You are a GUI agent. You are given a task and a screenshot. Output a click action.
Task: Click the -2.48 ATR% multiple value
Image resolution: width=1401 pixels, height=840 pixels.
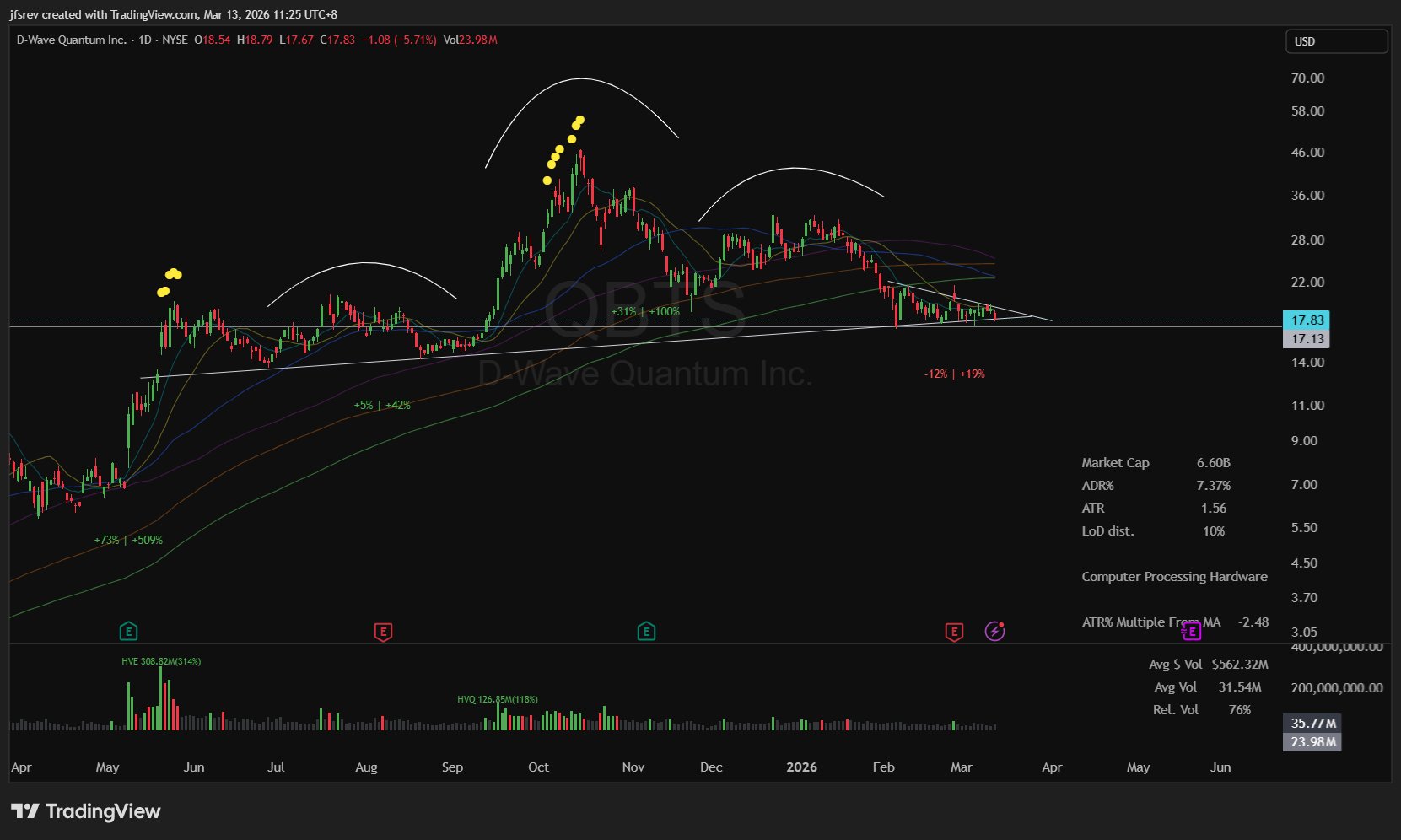coord(1253,622)
